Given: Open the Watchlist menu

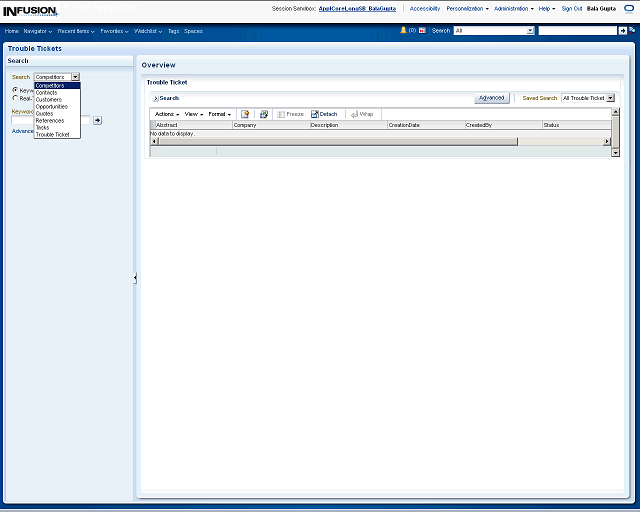Looking at the screenshot, I should pos(148,31).
